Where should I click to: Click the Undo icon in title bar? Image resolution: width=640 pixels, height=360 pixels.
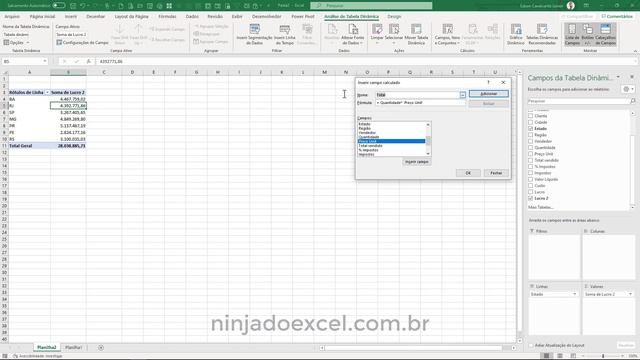tap(83, 6)
